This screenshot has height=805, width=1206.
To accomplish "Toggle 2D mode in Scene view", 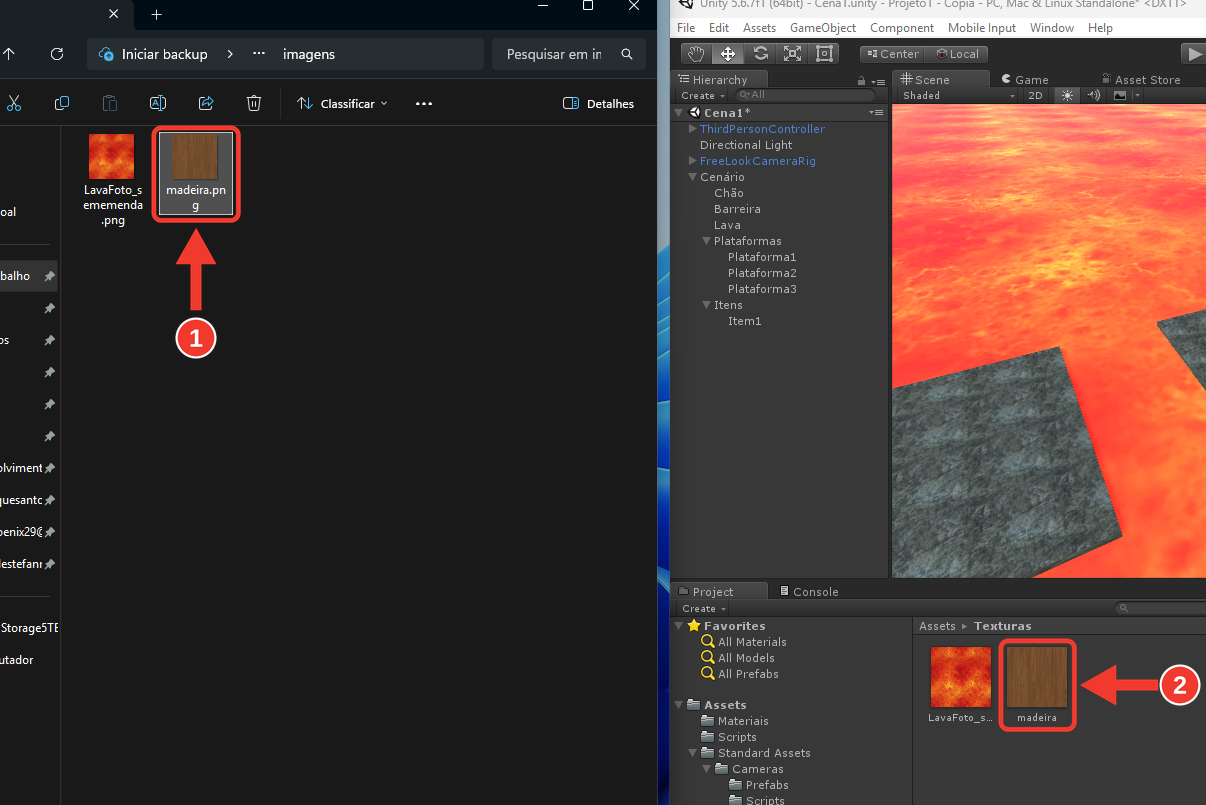I will (1036, 95).
